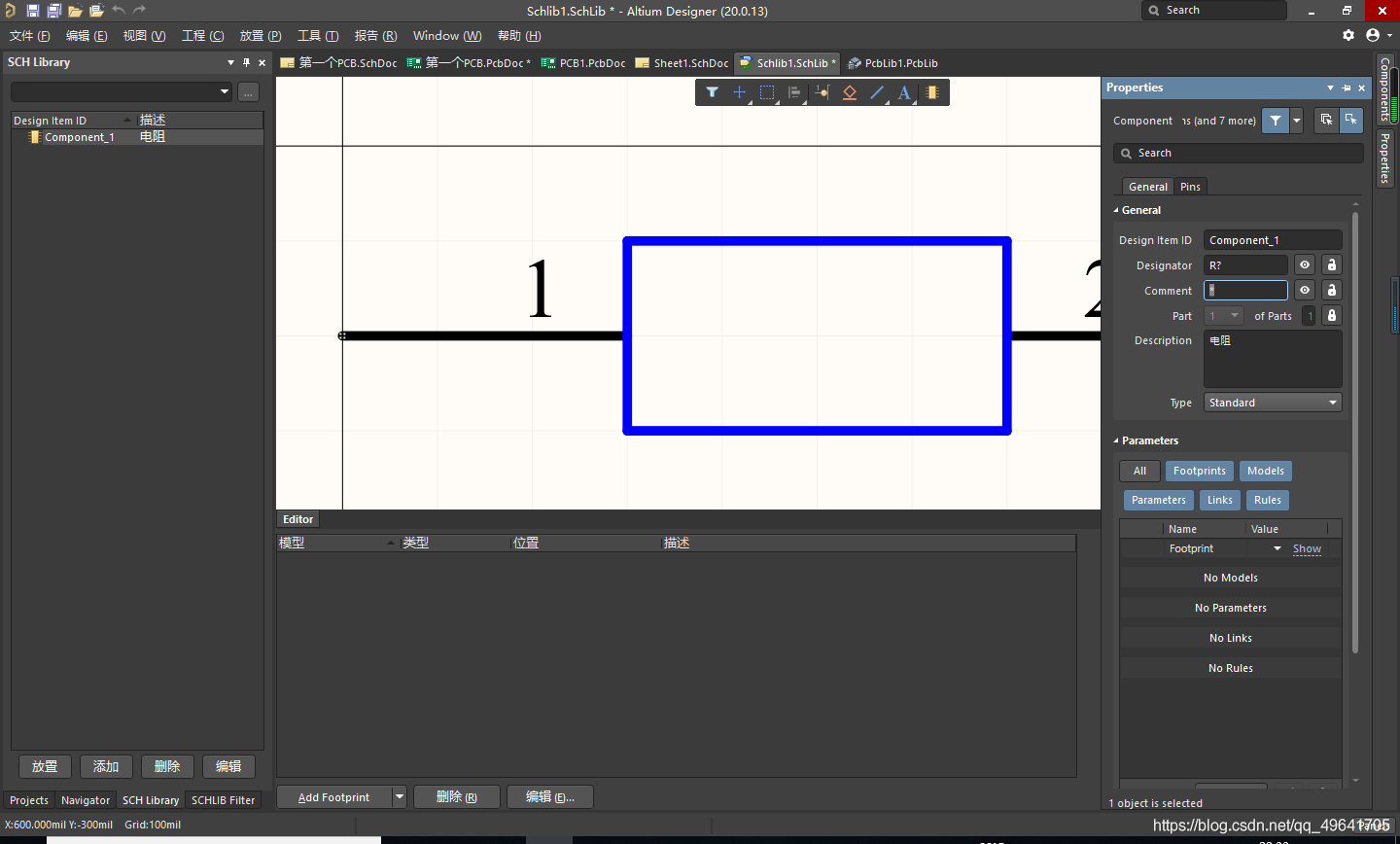Image resolution: width=1400 pixels, height=844 pixels.
Task: Switch to the Pins tab in Properties
Action: point(1190,187)
